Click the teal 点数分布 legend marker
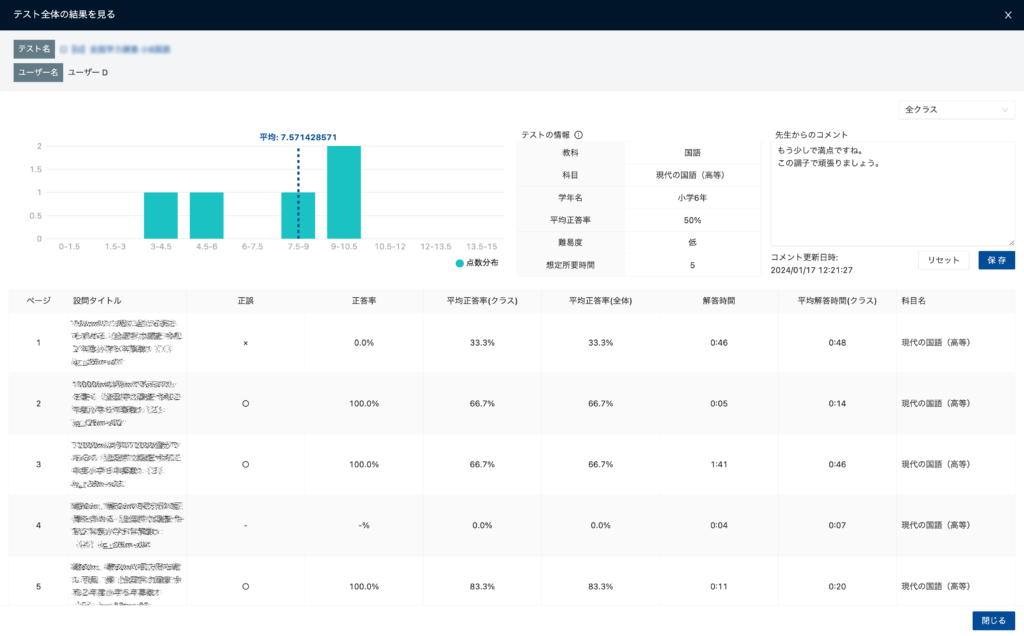Viewport: 1024px width, 636px height. coord(460,263)
